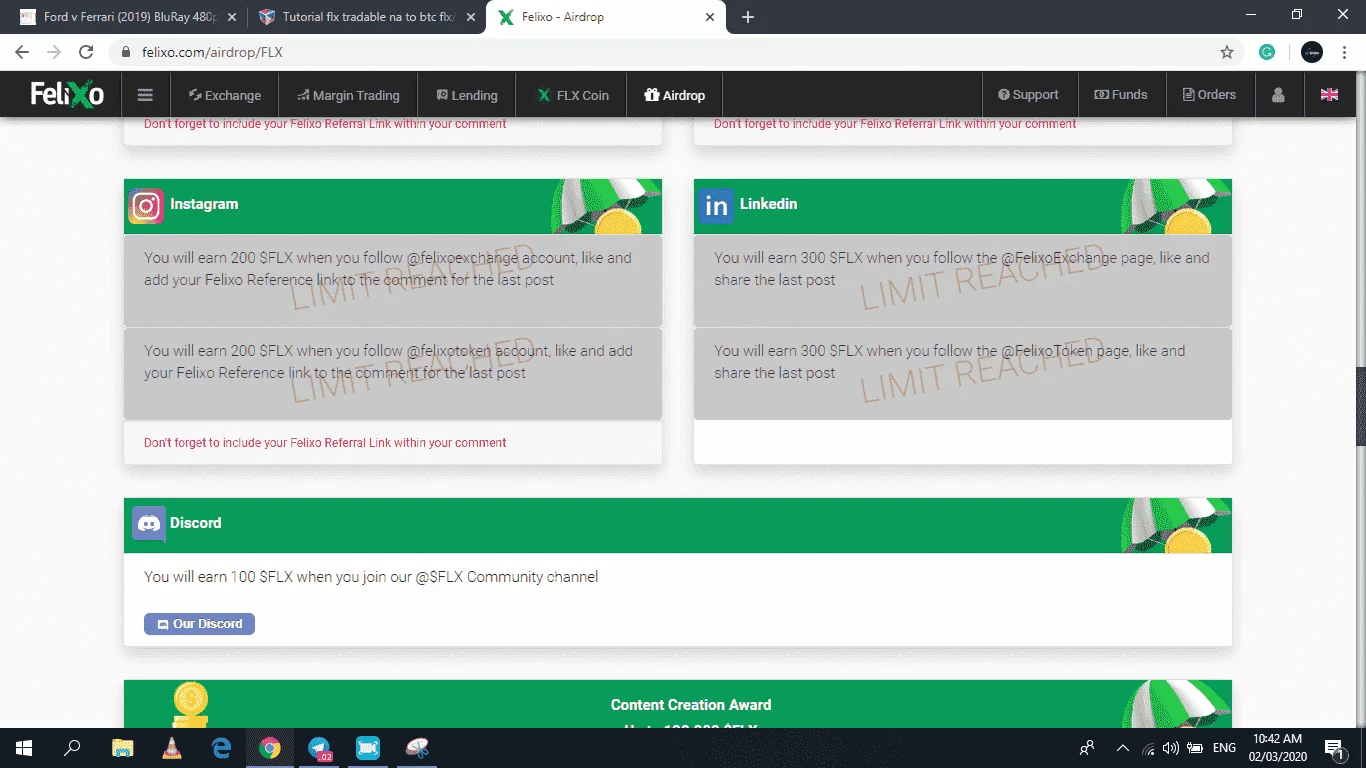Click the page vertical scrollbar thumb
The width and height of the screenshot is (1366, 768).
click(x=1360, y=406)
